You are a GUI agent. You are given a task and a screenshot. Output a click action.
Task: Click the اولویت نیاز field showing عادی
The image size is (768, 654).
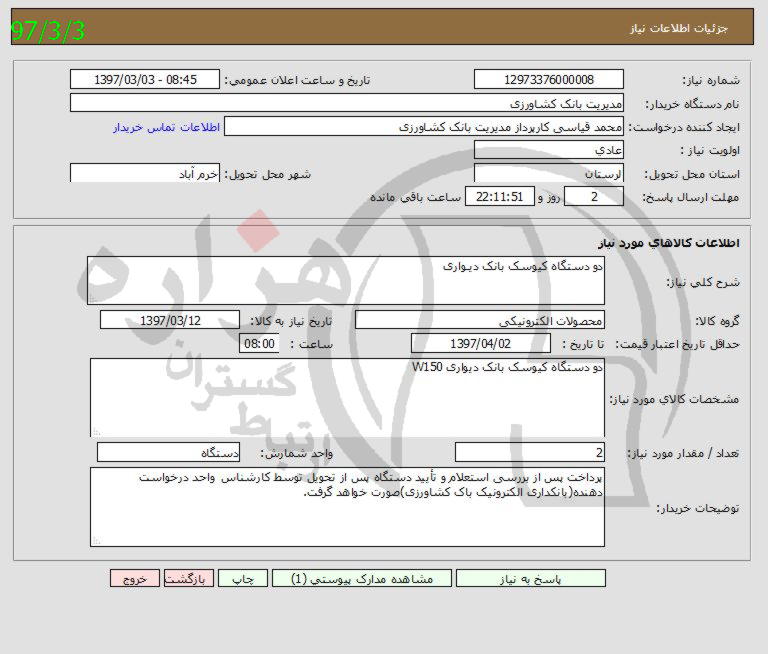coord(548,151)
